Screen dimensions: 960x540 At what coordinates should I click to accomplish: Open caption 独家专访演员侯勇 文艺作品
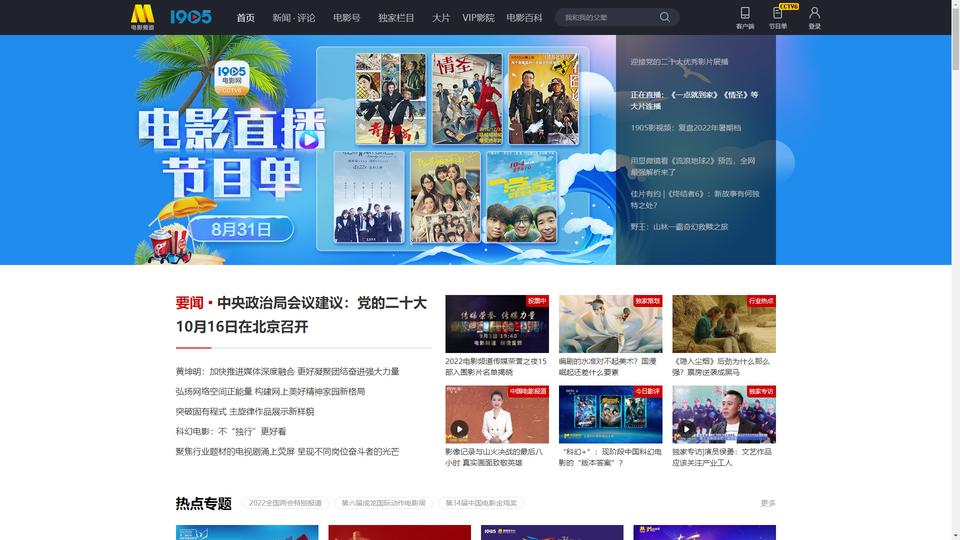point(722,457)
